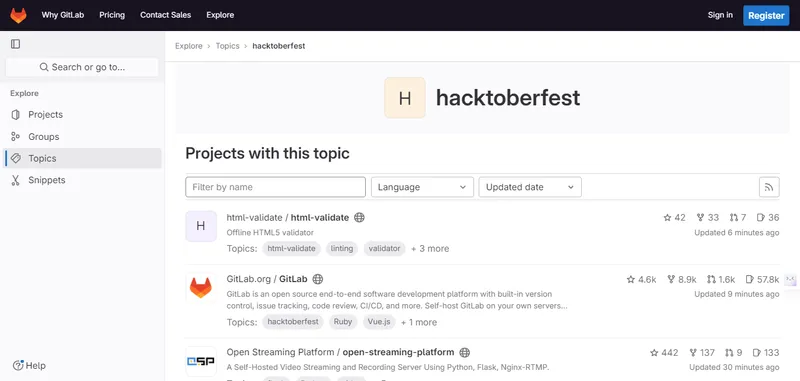The width and height of the screenshot is (800, 381).
Task: Click 'Updated 6 minutes ago' text
Action: coord(737,233)
